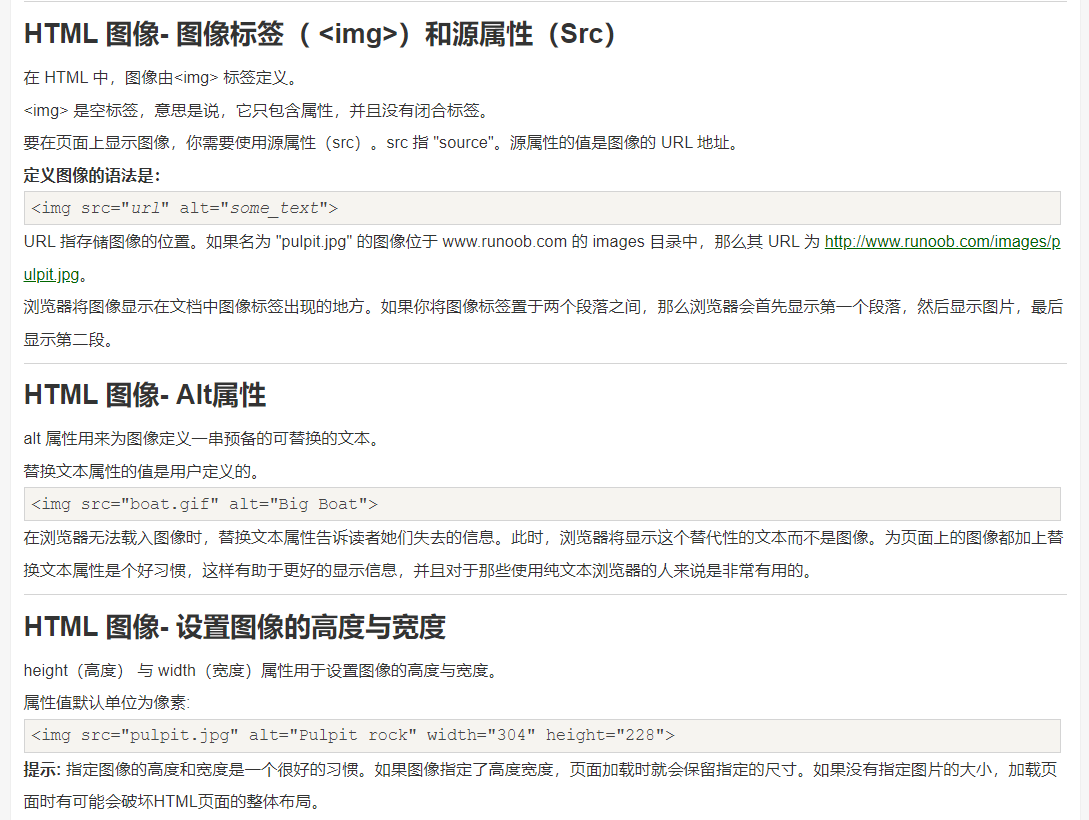Image resolution: width=1089 pixels, height=820 pixels.
Task: Select the code block with some_text alt example
Action: click(x=186, y=208)
